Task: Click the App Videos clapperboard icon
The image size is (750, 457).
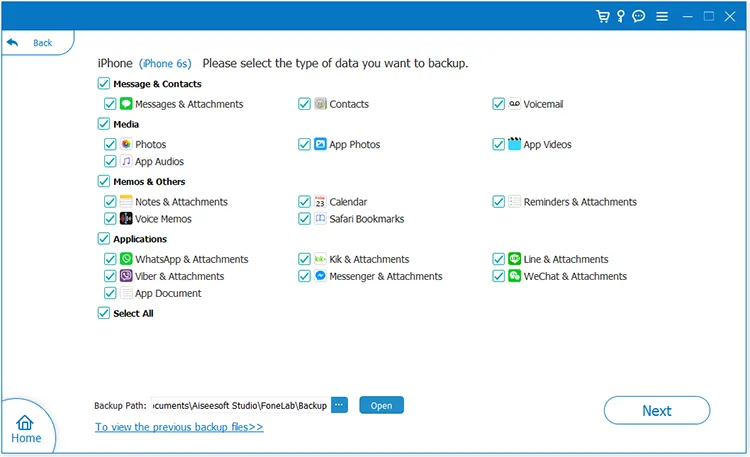Action: pos(515,144)
